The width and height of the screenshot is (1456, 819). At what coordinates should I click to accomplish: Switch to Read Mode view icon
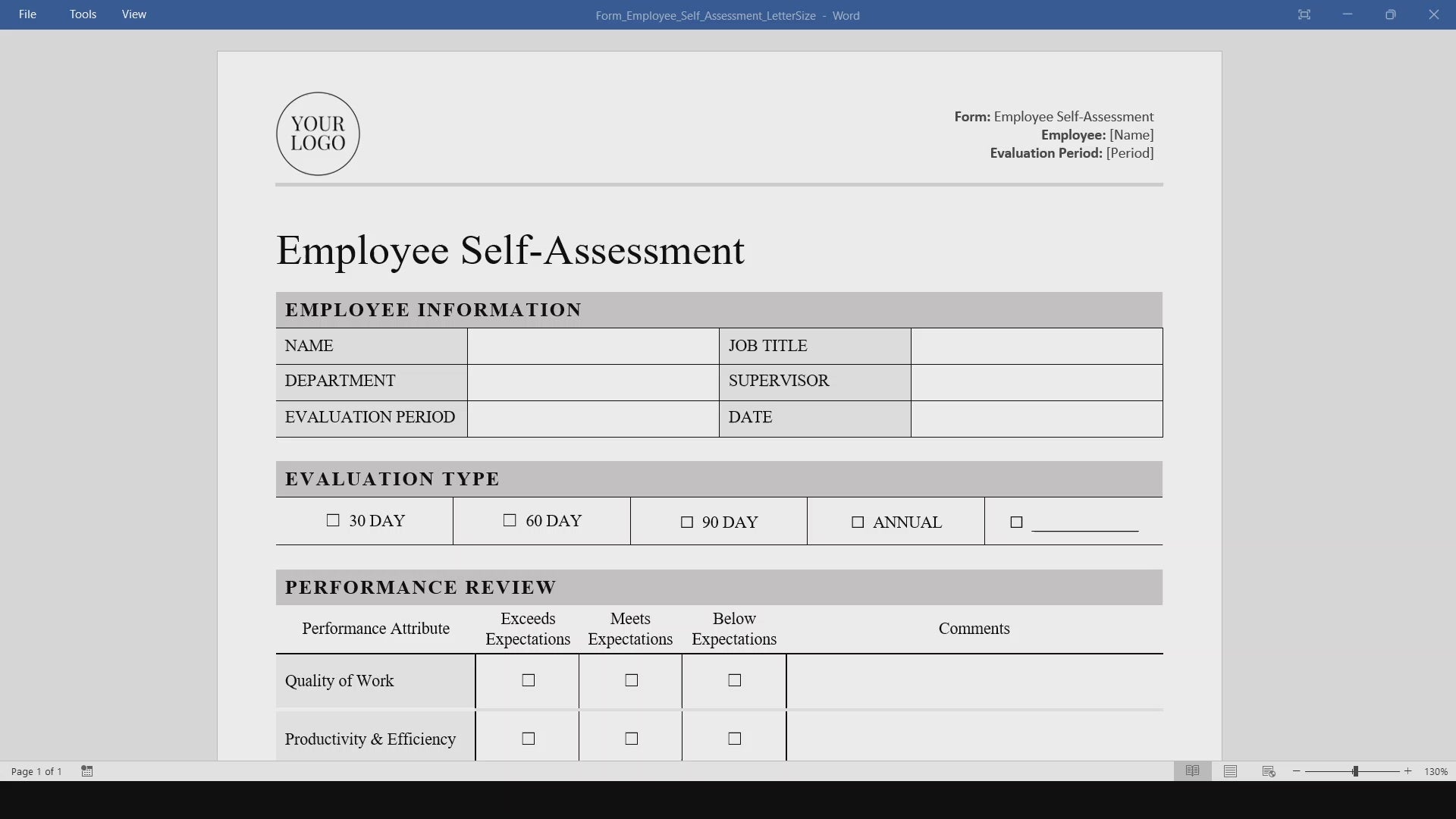coord(1192,771)
